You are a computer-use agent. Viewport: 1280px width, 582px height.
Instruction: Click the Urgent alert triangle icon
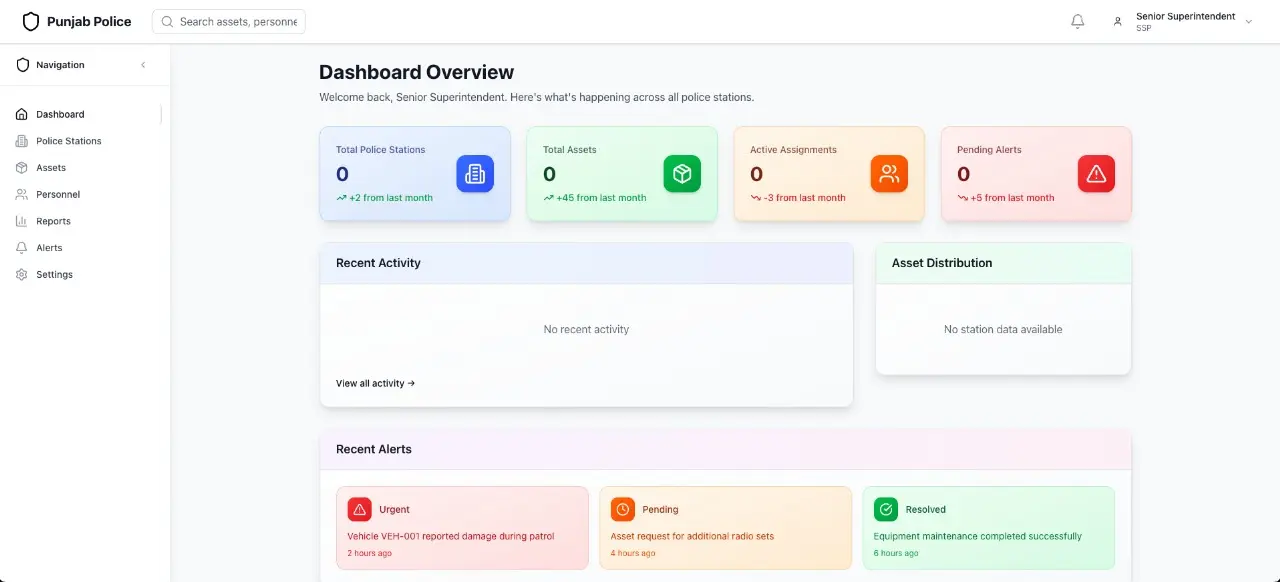coord(359,509)
